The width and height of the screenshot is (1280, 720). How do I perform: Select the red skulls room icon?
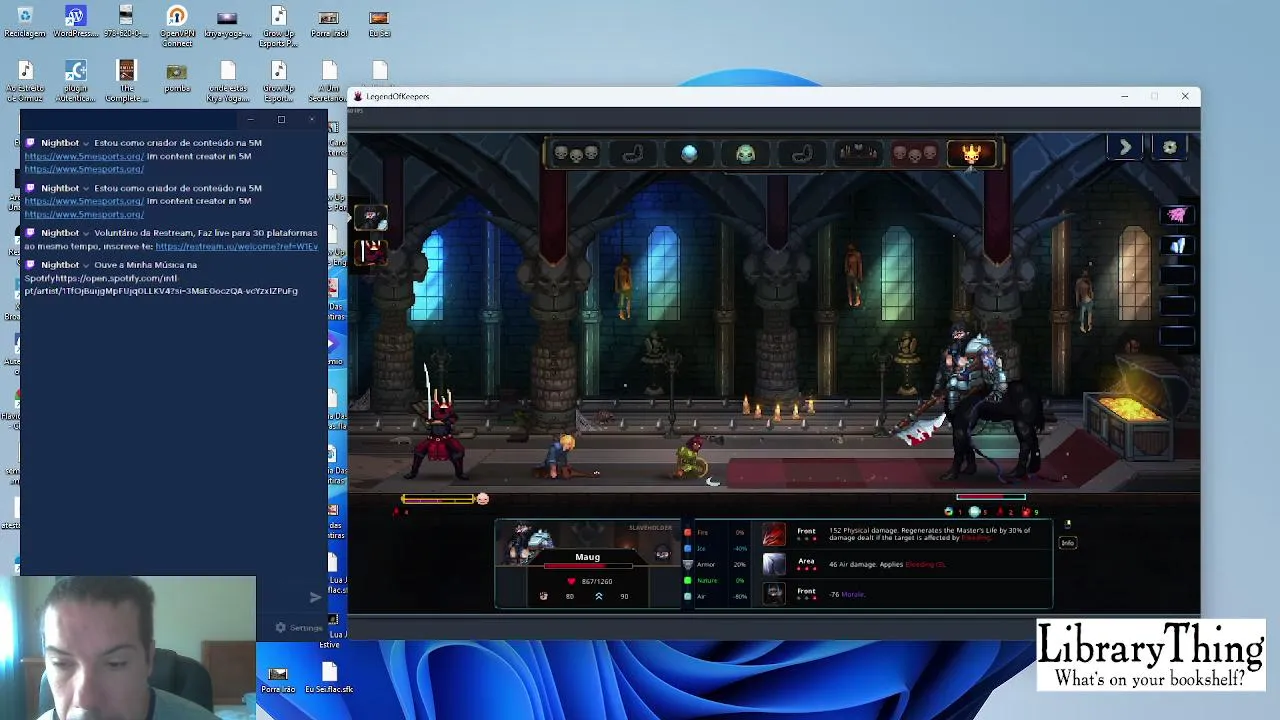915,153
